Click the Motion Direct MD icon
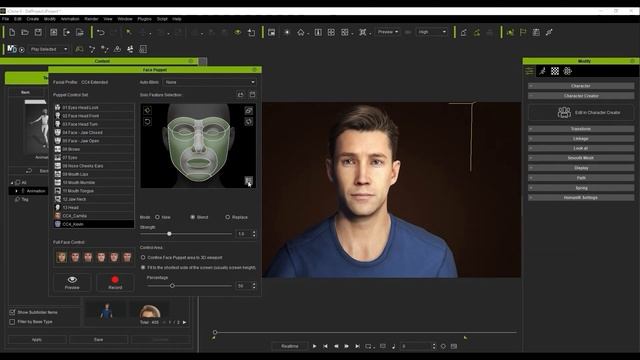 pos(11,49)
